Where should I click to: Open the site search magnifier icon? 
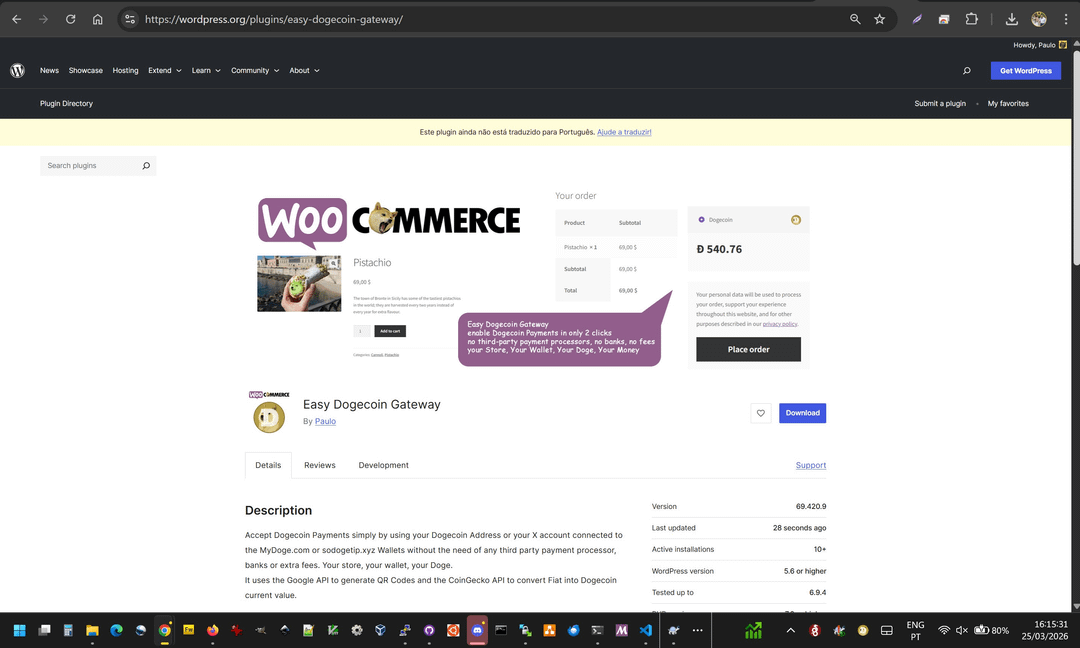coord(966,71)
